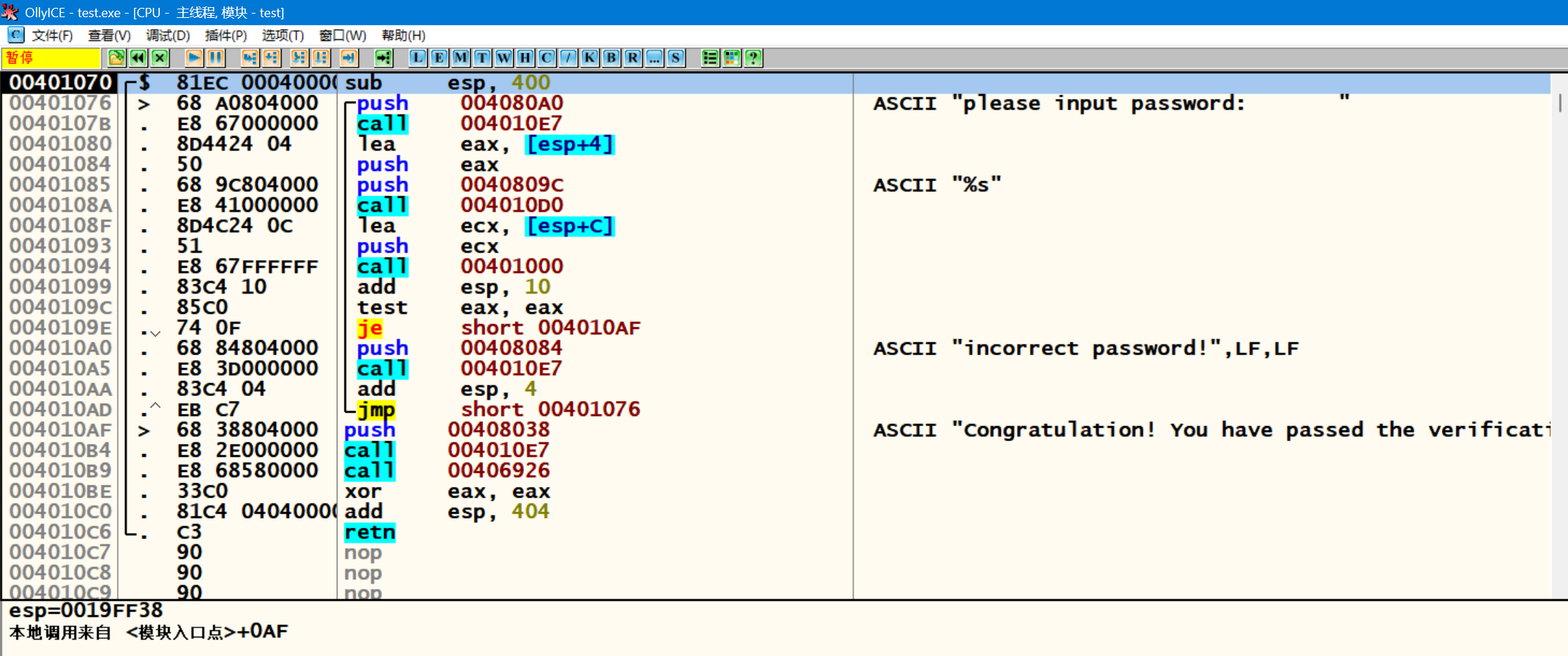Show Executable modules with the E button
Viewport: 1568px width, 656px height.
(439, 58)
